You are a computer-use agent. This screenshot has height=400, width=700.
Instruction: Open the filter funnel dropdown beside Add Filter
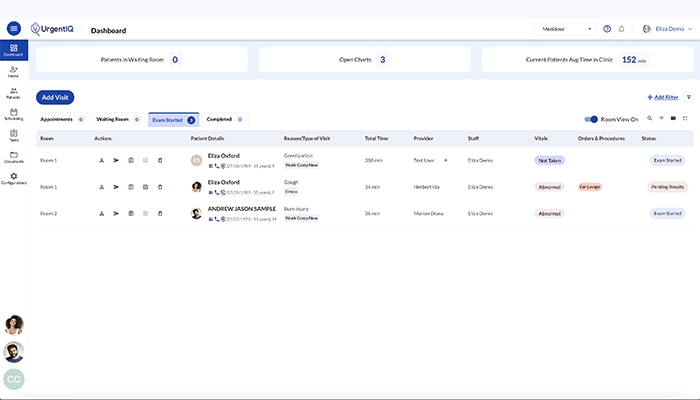[689, 97]
